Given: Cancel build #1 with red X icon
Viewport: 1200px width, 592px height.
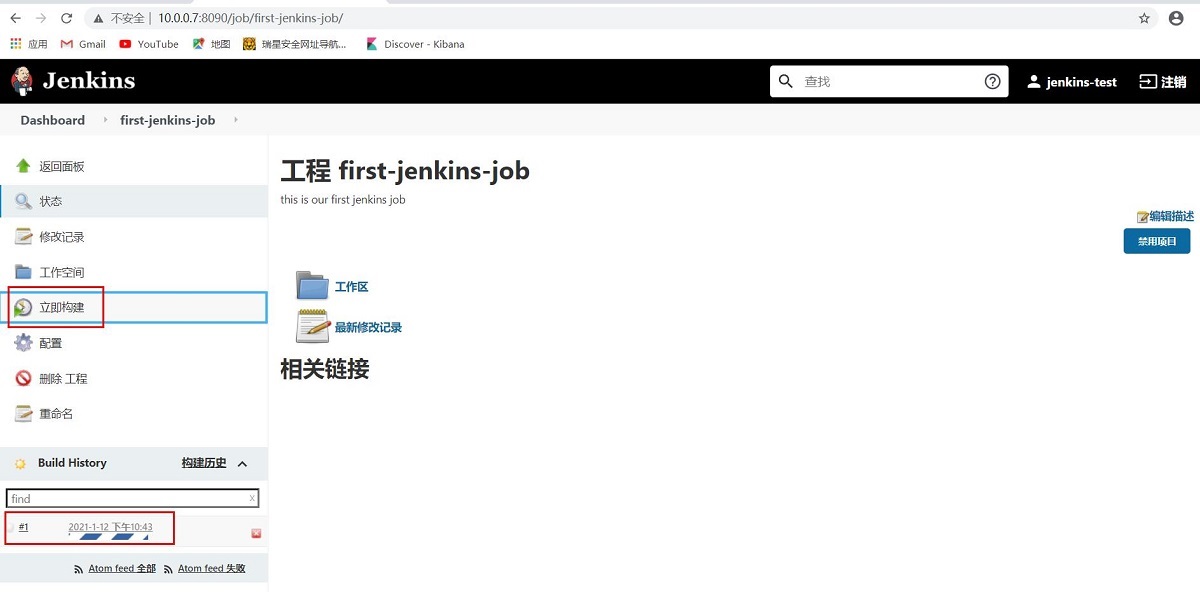Looking at the screenshot, I should (256, 533).
